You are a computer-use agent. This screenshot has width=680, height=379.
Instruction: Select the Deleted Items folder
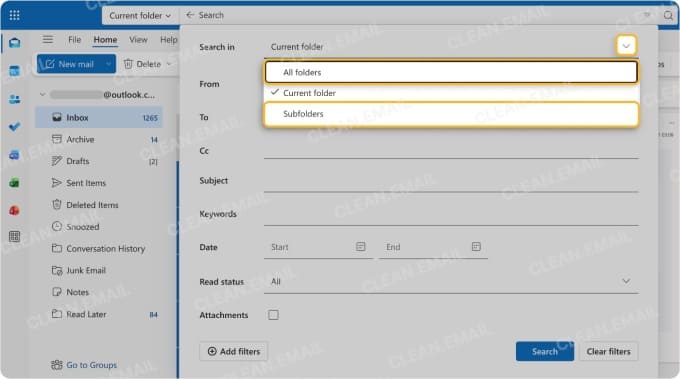tap(99, 205)
